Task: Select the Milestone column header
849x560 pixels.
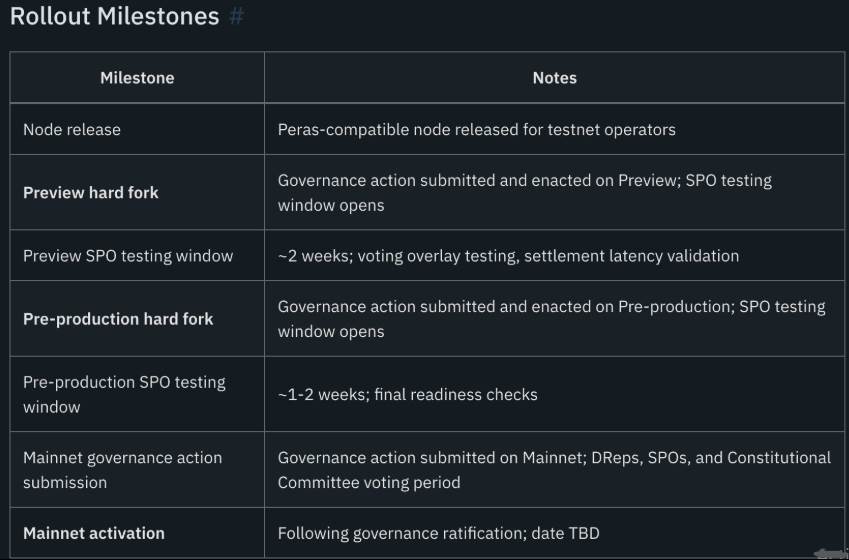Action: (137, 78)
